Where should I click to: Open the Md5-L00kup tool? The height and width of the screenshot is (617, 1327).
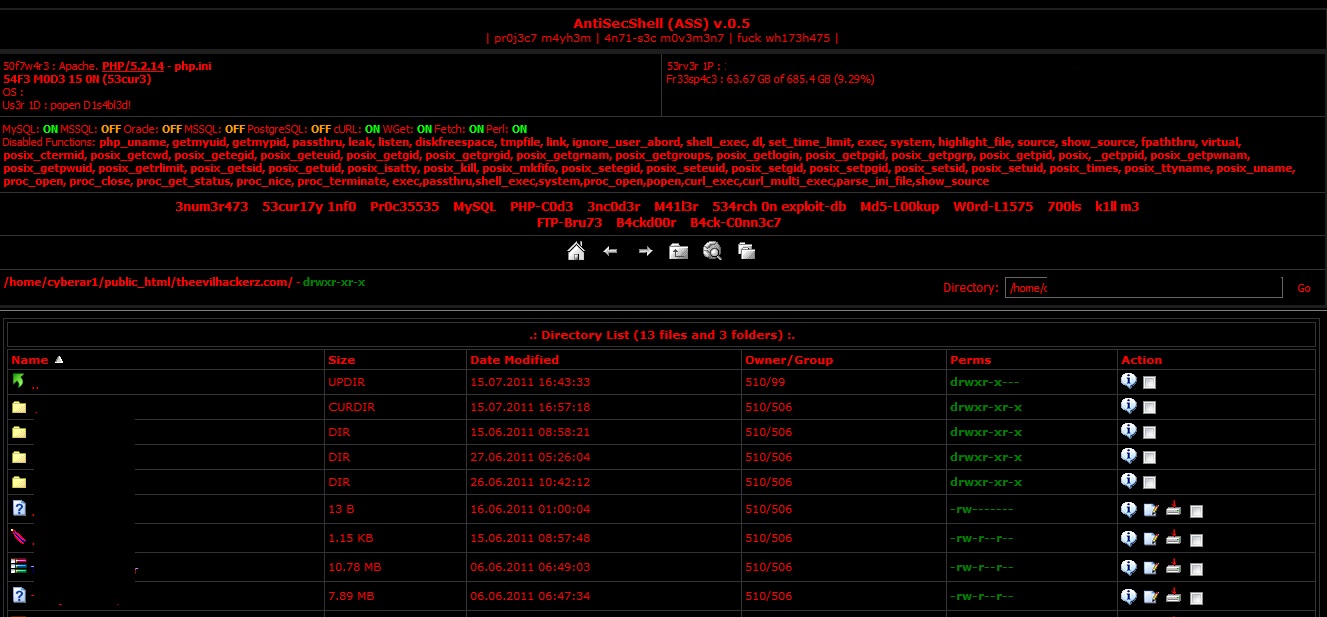coord(898,208)
